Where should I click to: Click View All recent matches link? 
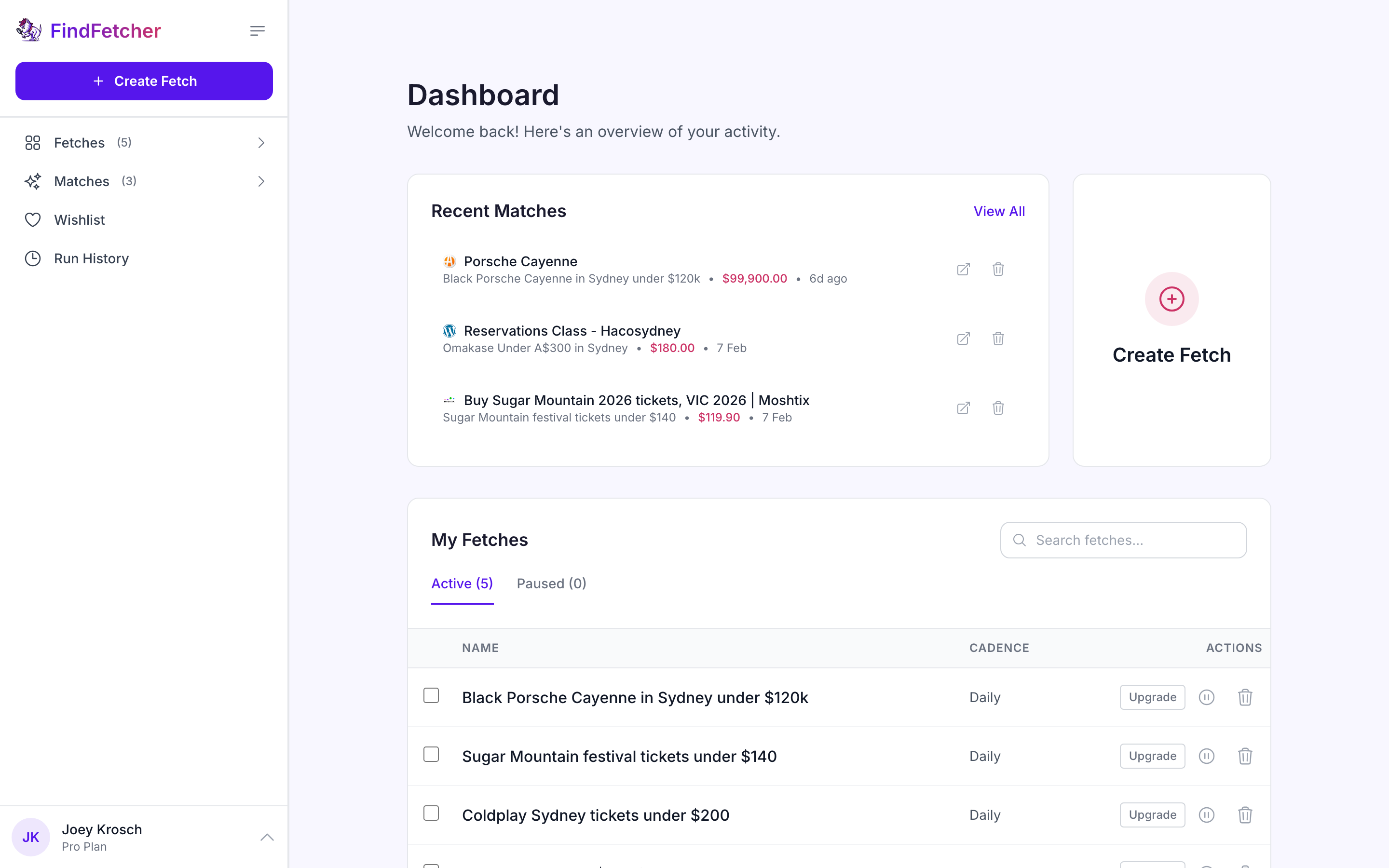tap(999, 211)
